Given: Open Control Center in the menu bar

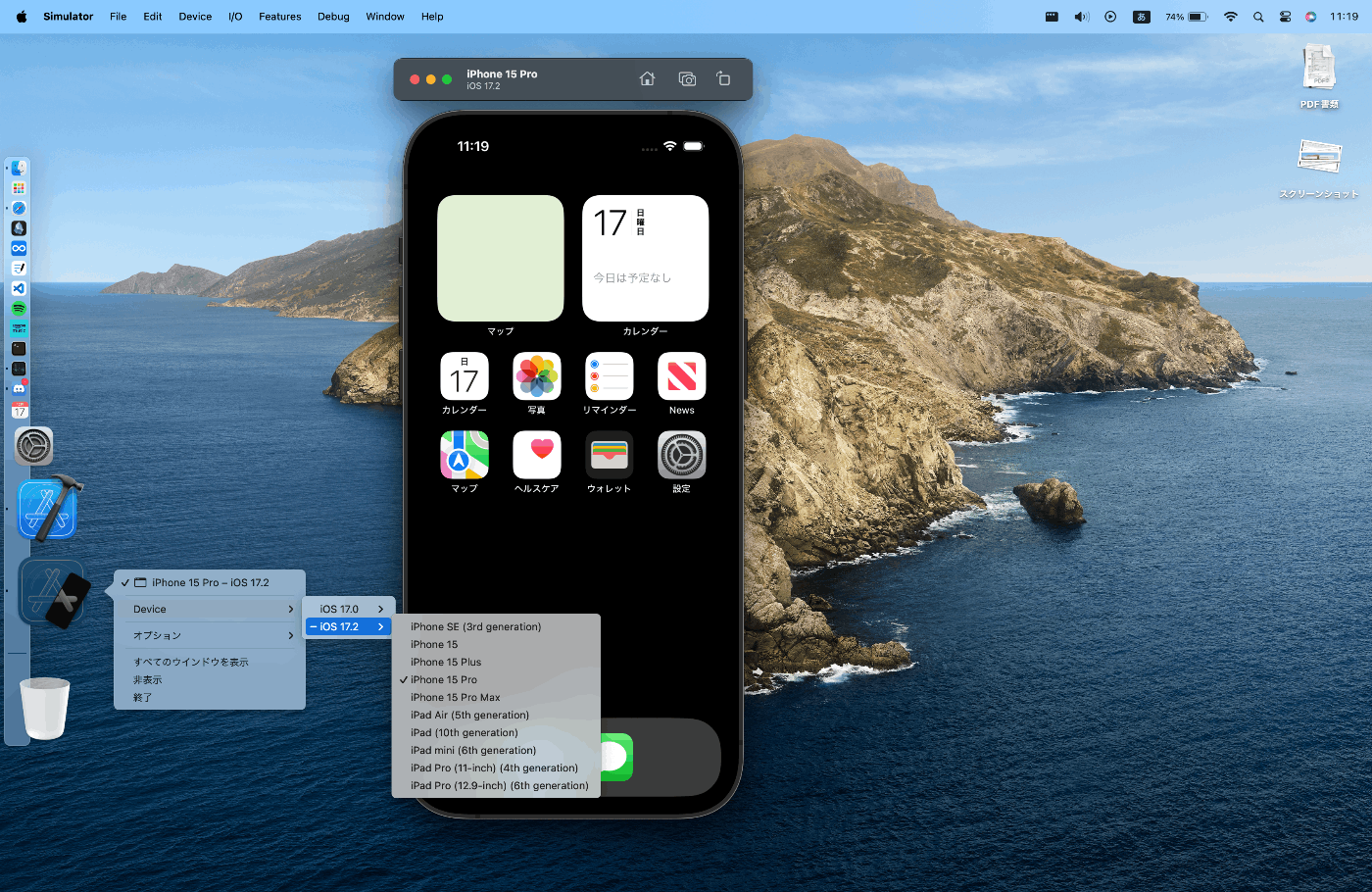Looking at the screenshot, I should click(x=1285, y=17).
